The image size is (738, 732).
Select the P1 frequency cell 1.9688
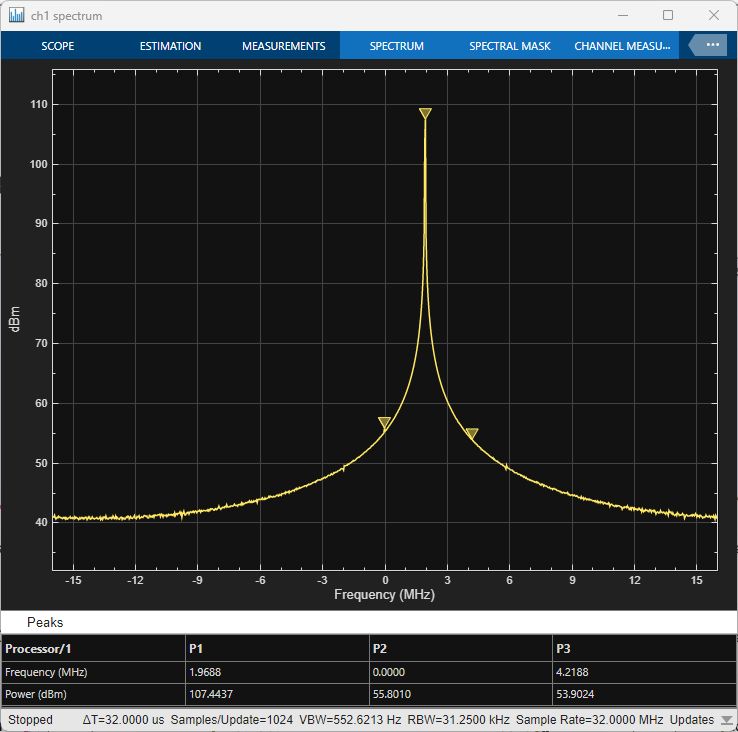207,672
